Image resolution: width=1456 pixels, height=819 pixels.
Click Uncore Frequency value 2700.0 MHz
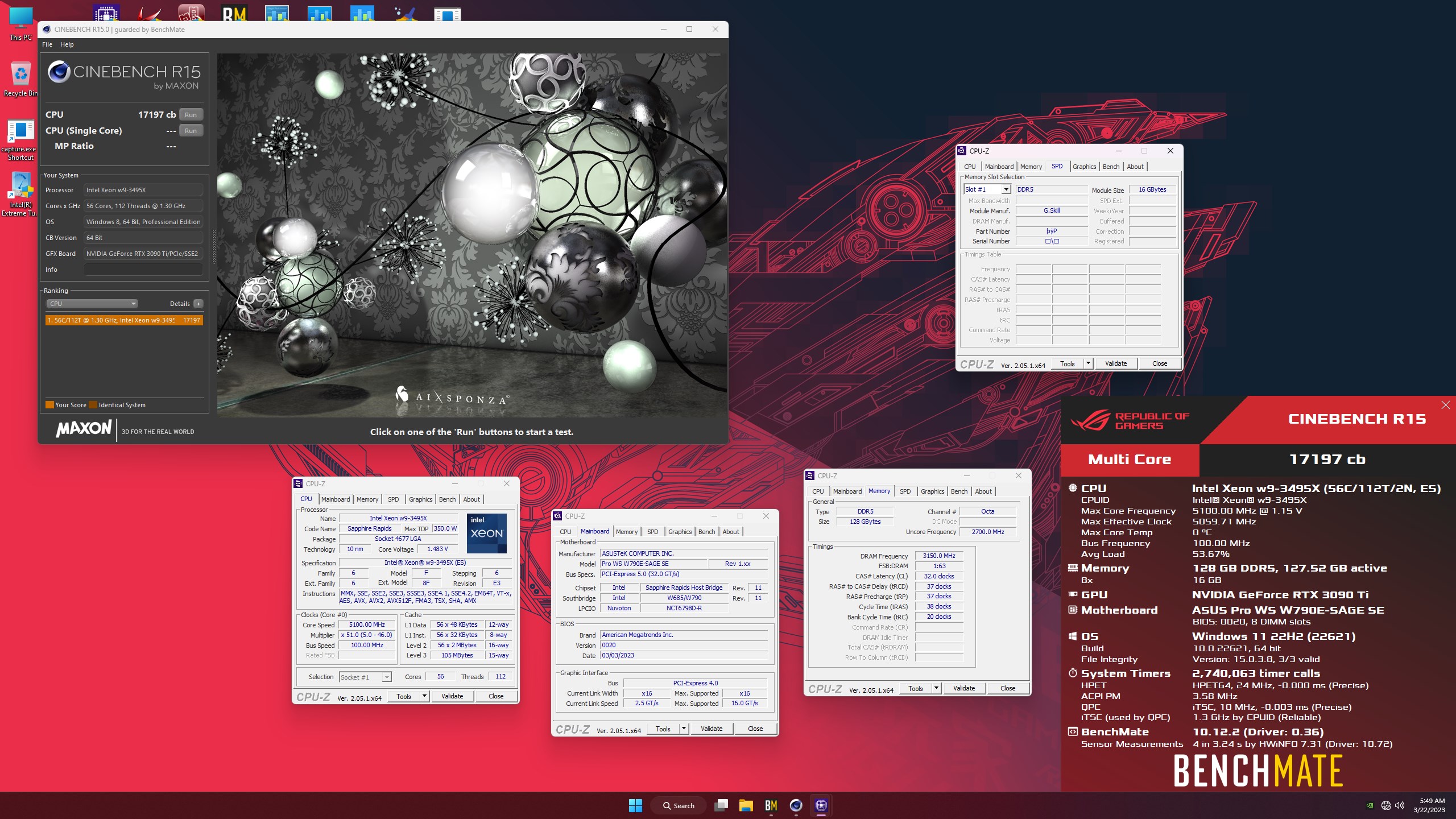tap(987, 532)
